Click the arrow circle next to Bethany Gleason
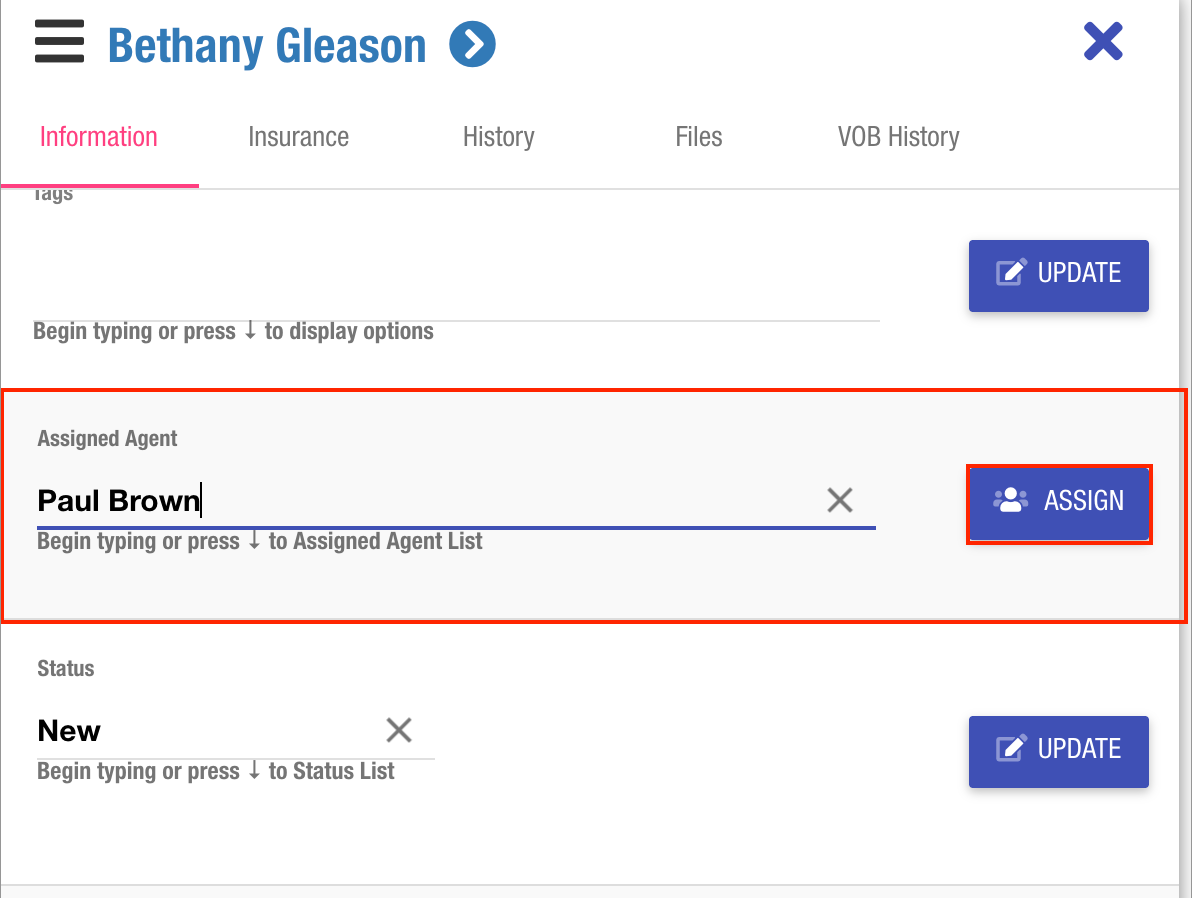The image size is (1192, 898). (x=472, y=45)
